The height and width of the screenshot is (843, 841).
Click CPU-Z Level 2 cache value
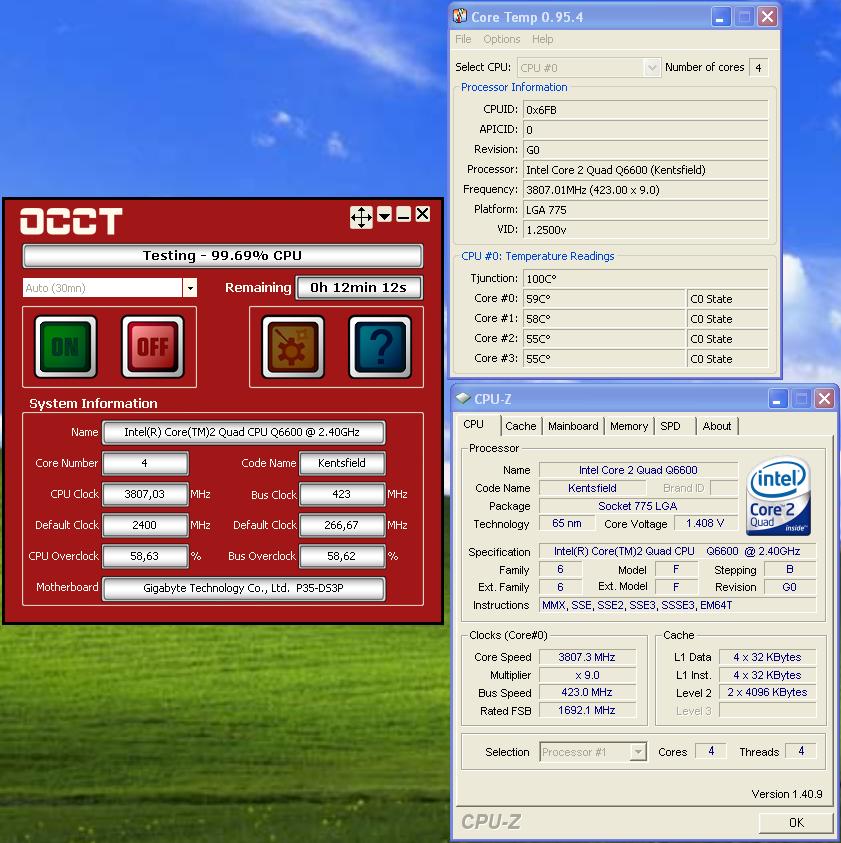click(768, 692)
